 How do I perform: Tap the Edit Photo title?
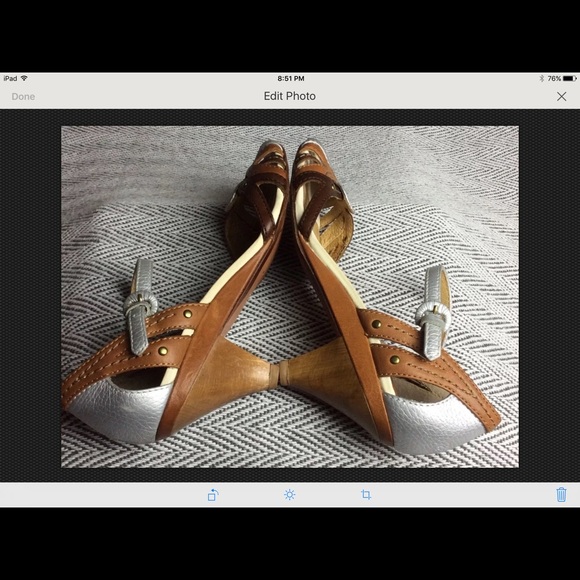click(x=290, y=96)
